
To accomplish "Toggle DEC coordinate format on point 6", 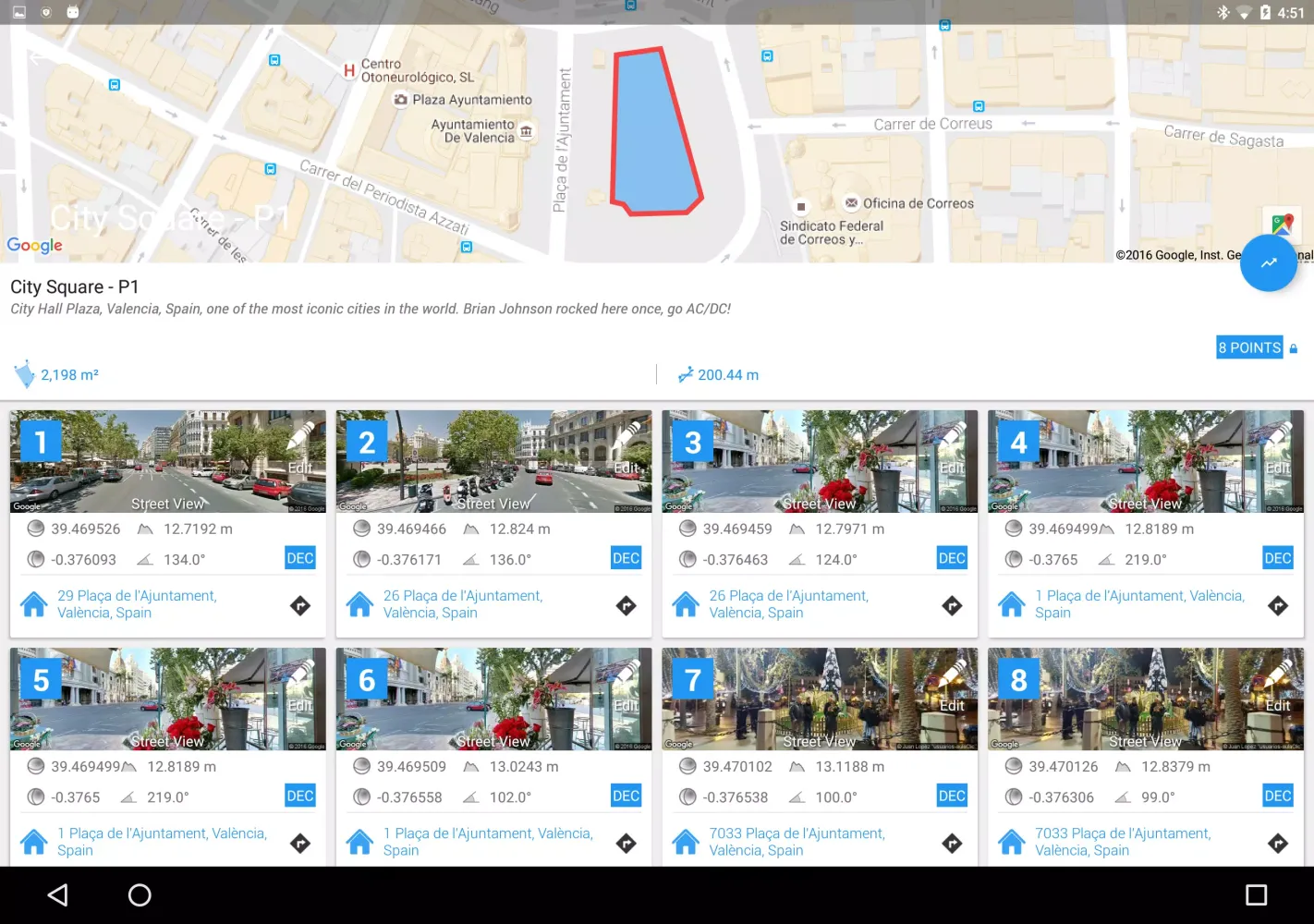I will [626, 796].
